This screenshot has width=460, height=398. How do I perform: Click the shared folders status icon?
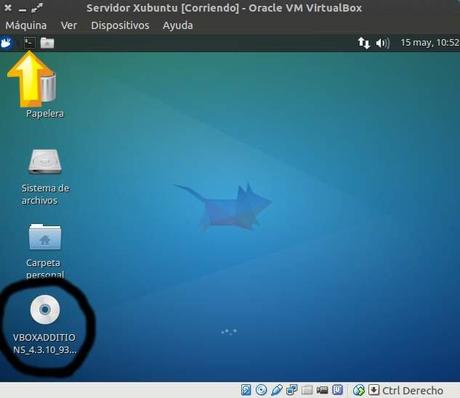(307, 390)
